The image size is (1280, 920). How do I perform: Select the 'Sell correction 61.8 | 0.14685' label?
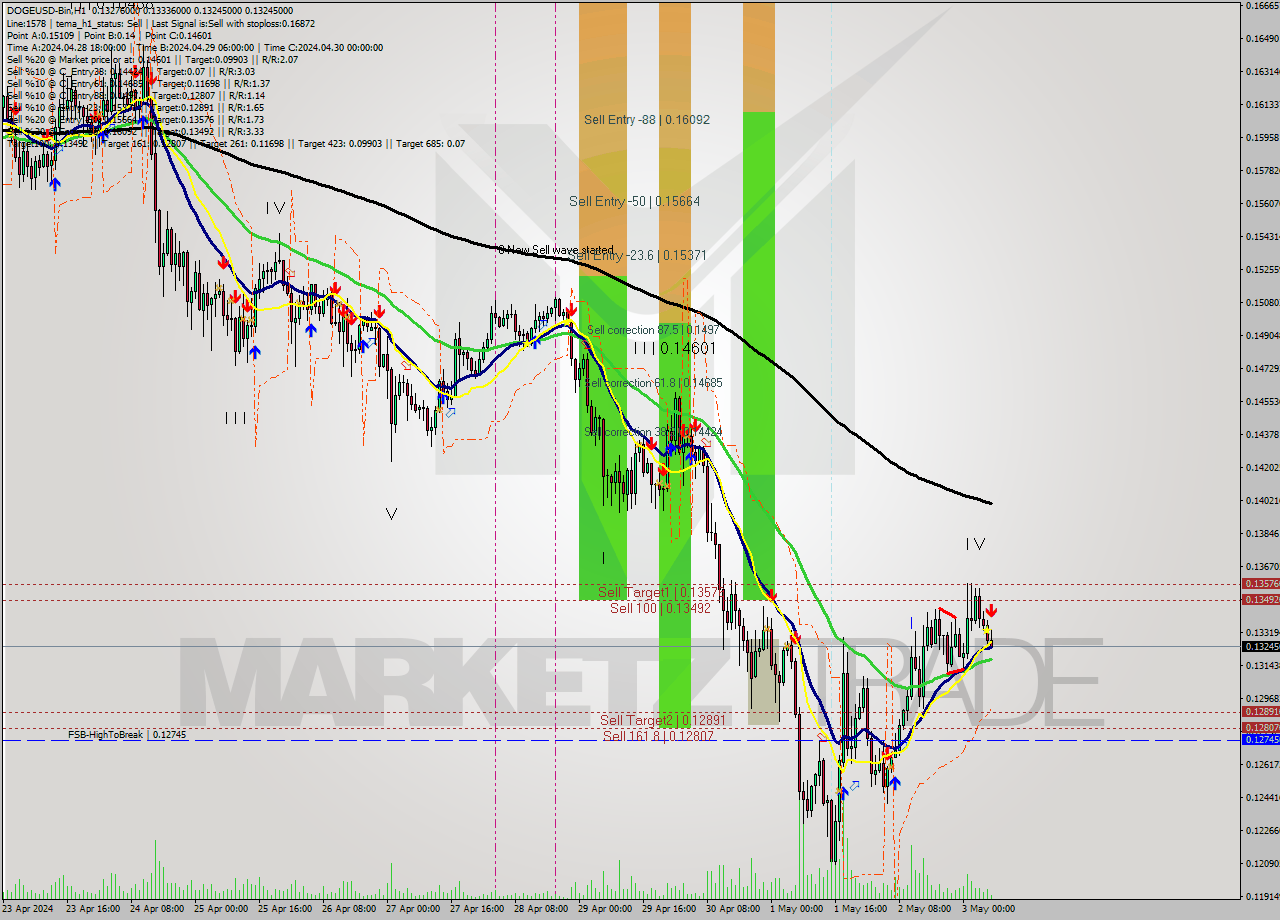click(x=654, y=383)
